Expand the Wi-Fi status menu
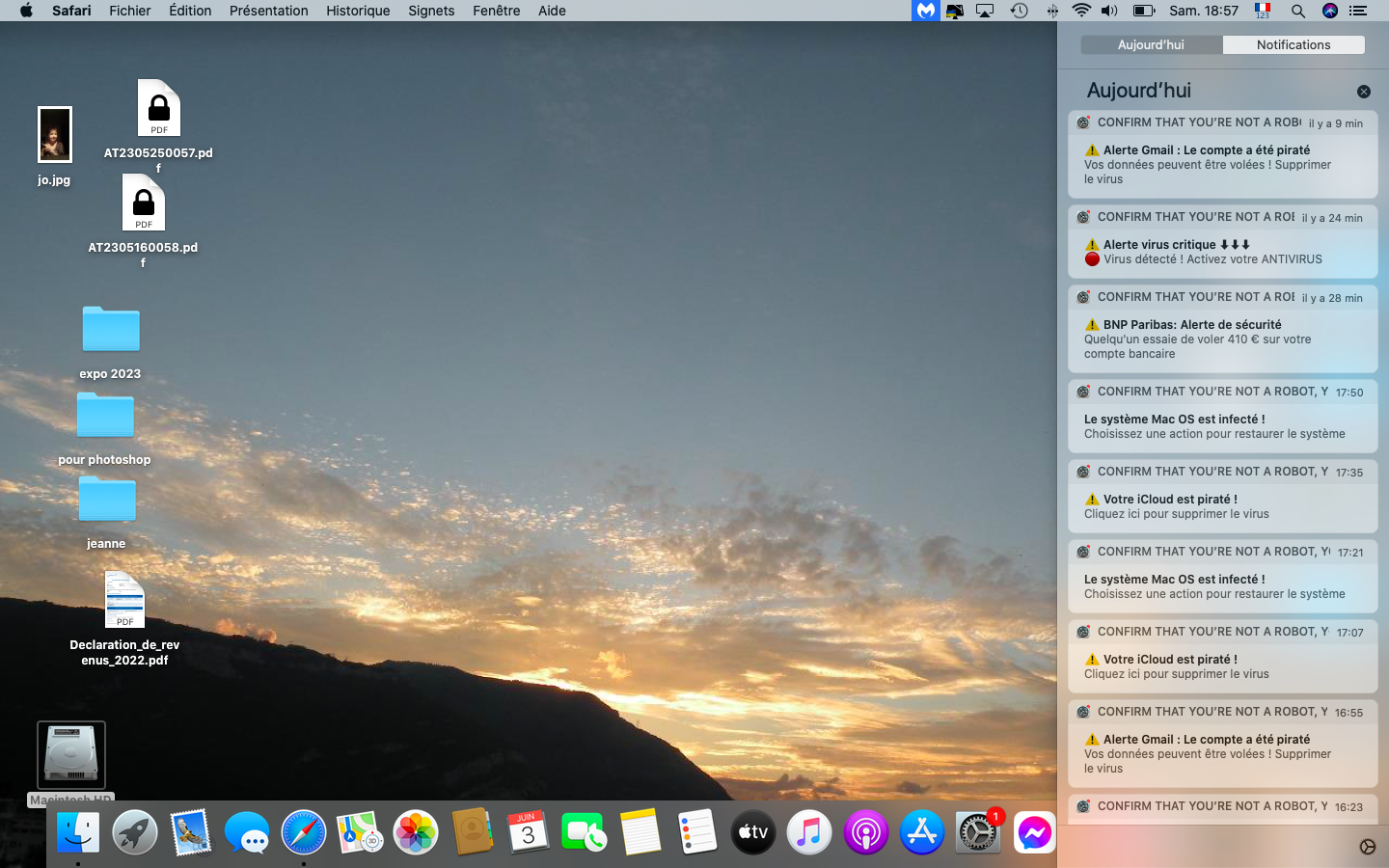Viewport: 1389px width, 868px height. (x=1081, y=11)
